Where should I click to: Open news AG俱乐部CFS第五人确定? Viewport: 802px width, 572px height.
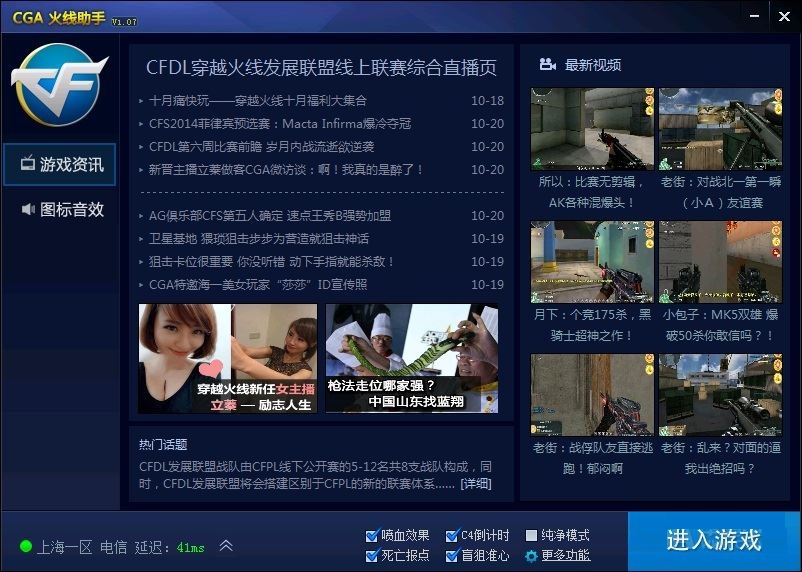[x=270, y=215]
